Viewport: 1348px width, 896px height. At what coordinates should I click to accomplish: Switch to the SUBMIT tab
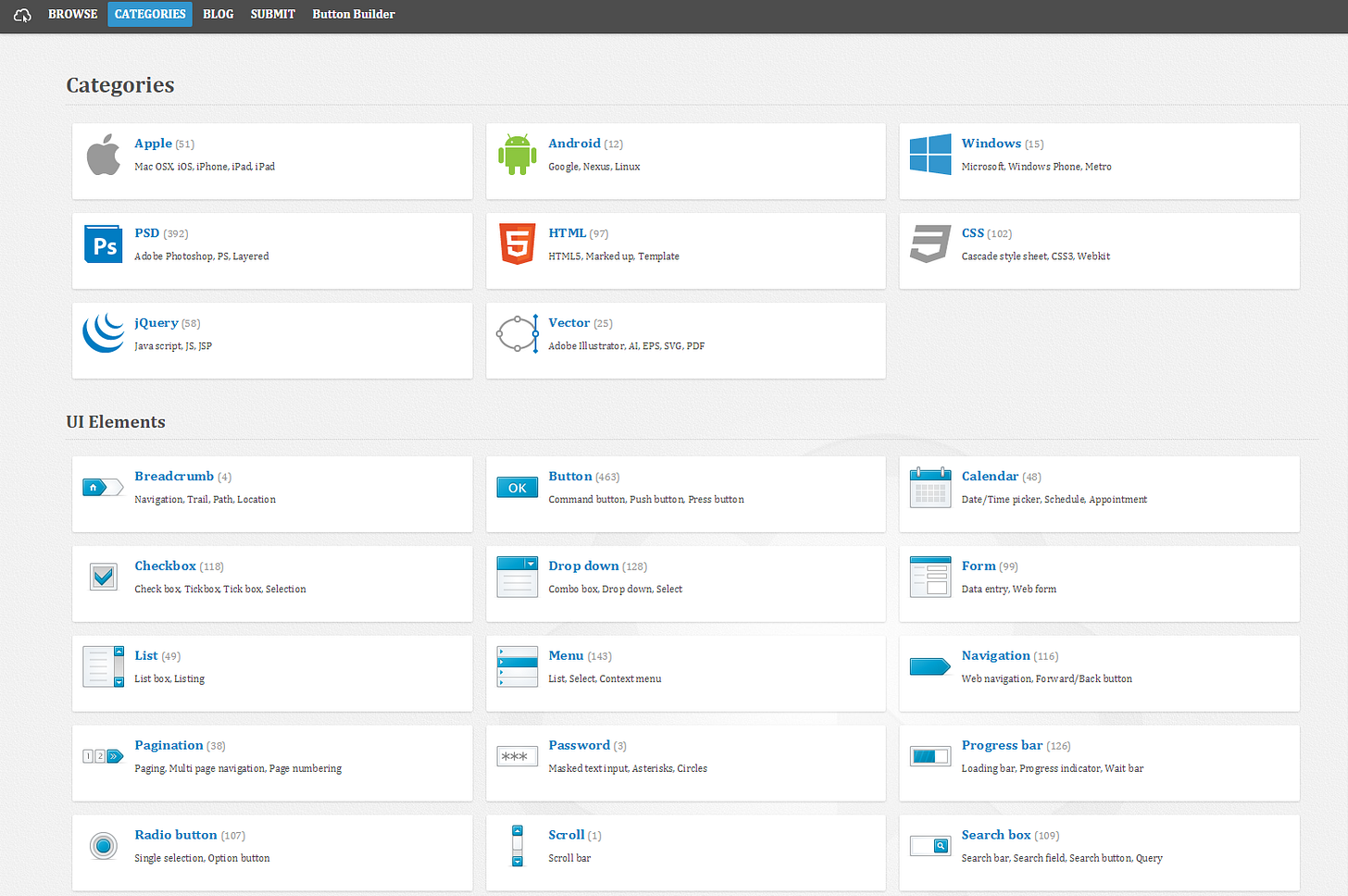coord(272,14)
